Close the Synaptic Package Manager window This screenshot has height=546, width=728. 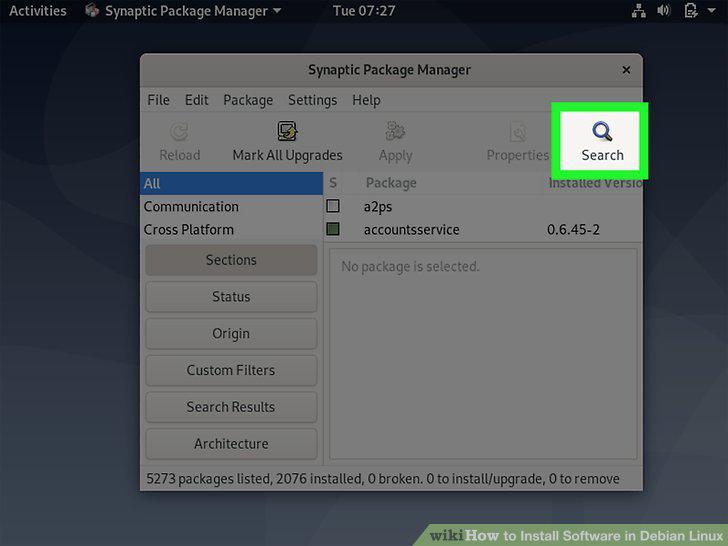click(626, 70)
